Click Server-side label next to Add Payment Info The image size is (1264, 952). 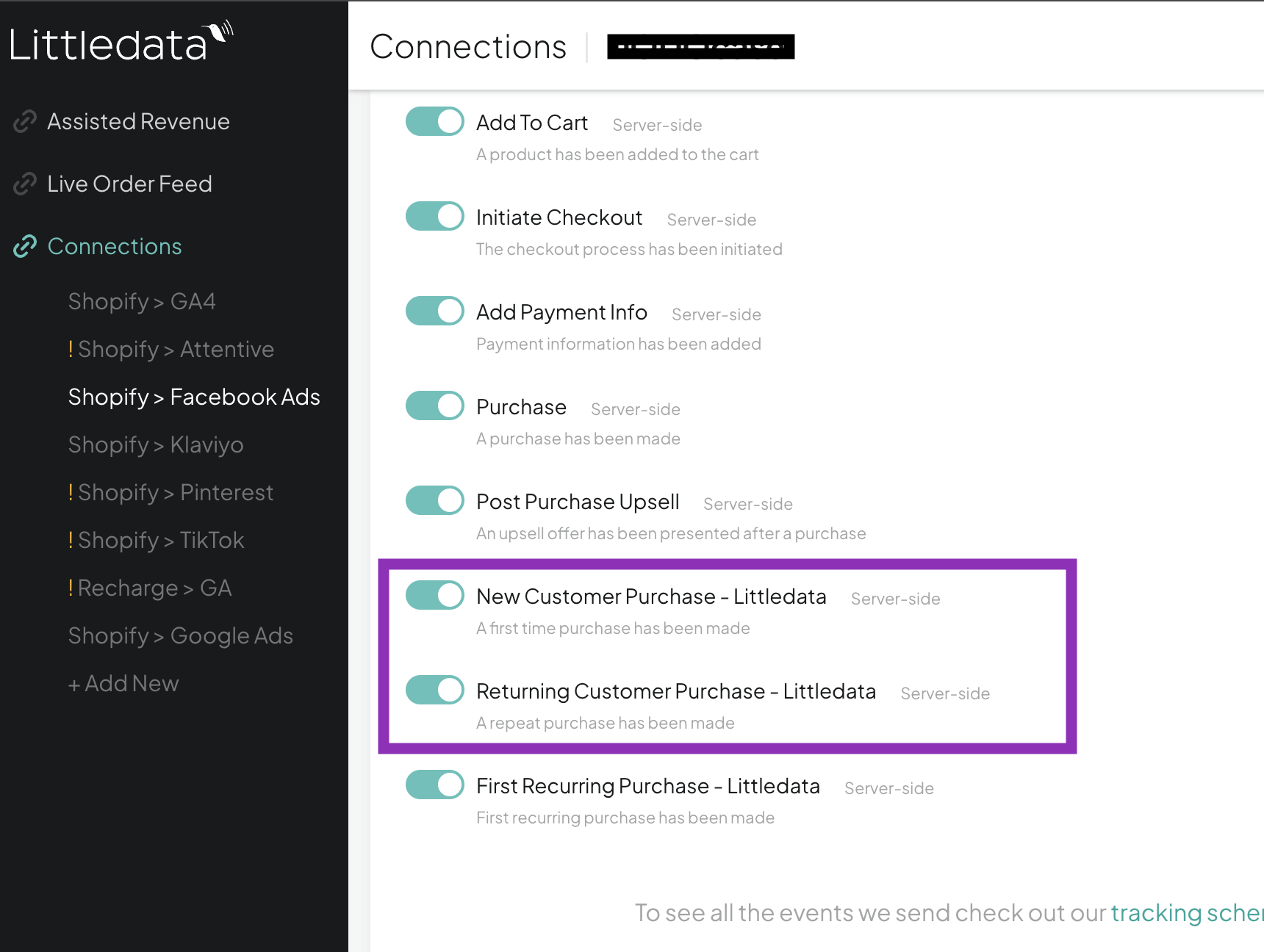pyautogui.click(x=717, y=314)
